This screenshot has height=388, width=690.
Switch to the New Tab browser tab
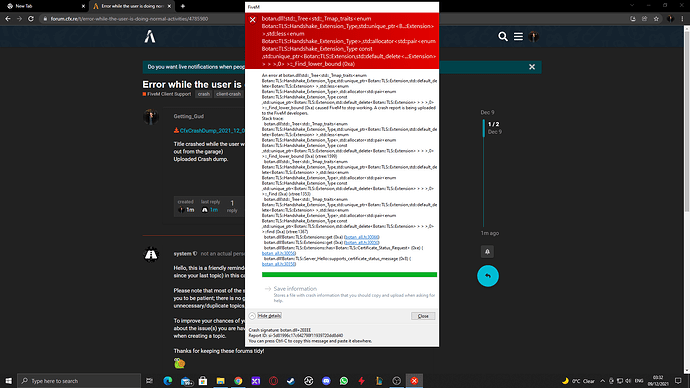pos(44,6)
